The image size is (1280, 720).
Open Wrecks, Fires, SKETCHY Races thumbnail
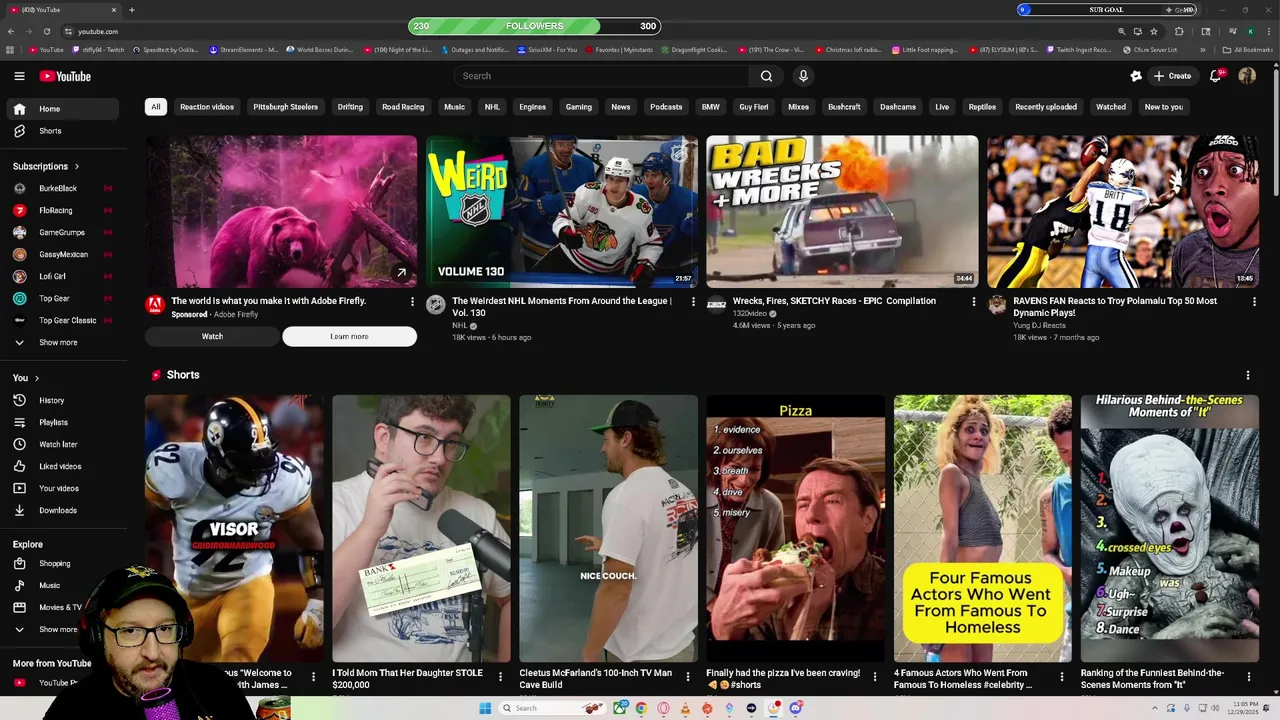coord(842,212)
